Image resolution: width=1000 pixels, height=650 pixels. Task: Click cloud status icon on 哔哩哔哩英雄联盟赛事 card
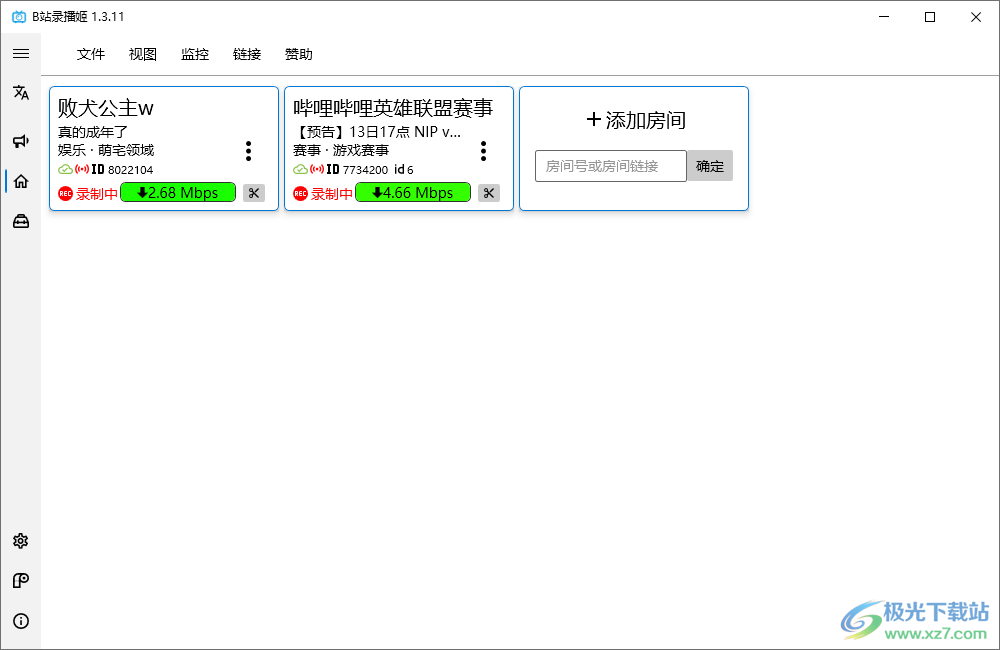pos(300,170)
